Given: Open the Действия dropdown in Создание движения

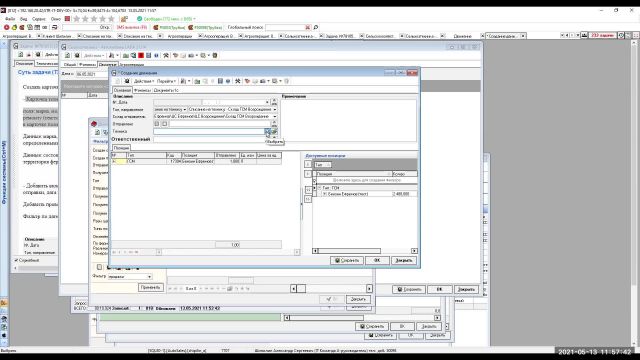Looking at the screenshot, I should tap(143, 81).
